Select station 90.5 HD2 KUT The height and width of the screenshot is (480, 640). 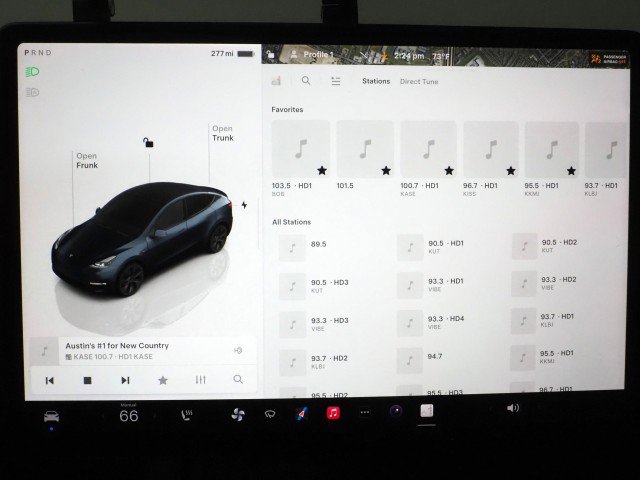[544, 246]
